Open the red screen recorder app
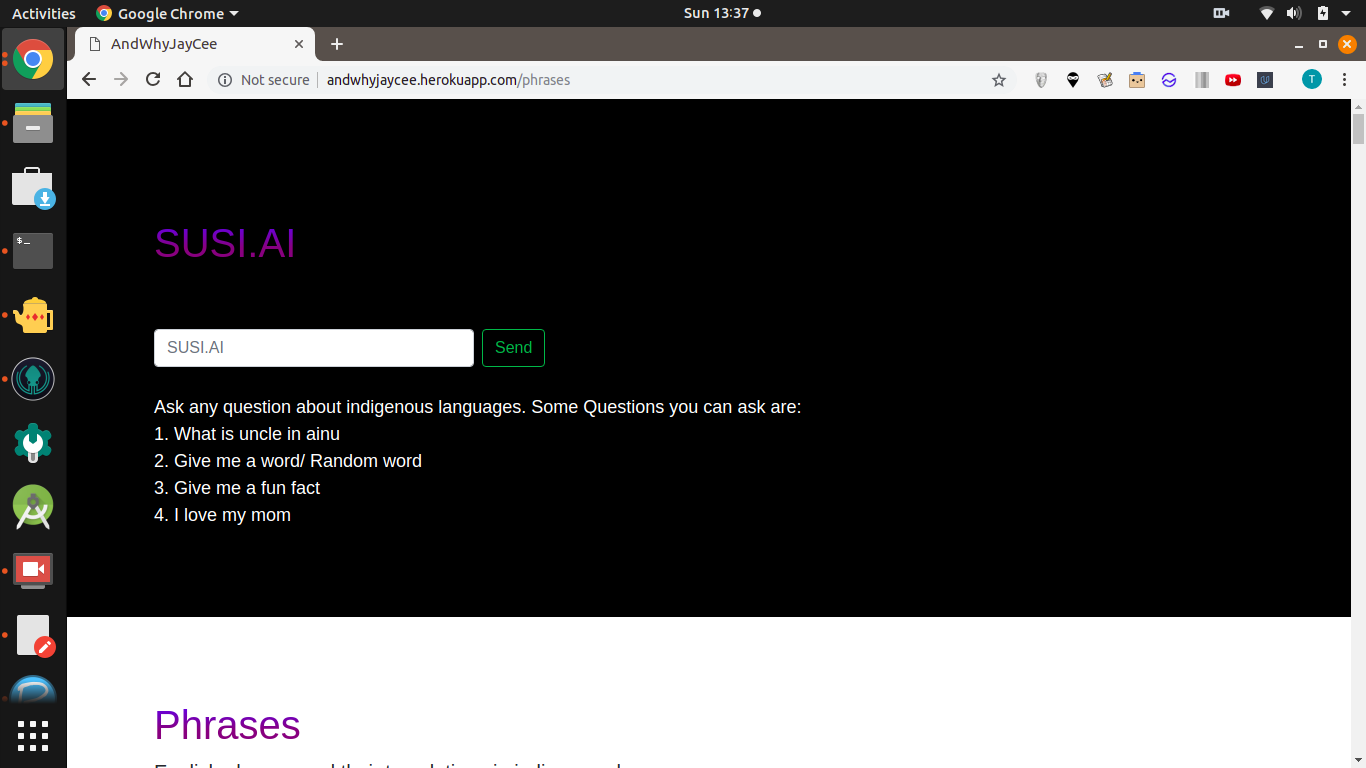This screenshot has height=768, width=1366. pyautogui.click(x=33, y=570)
